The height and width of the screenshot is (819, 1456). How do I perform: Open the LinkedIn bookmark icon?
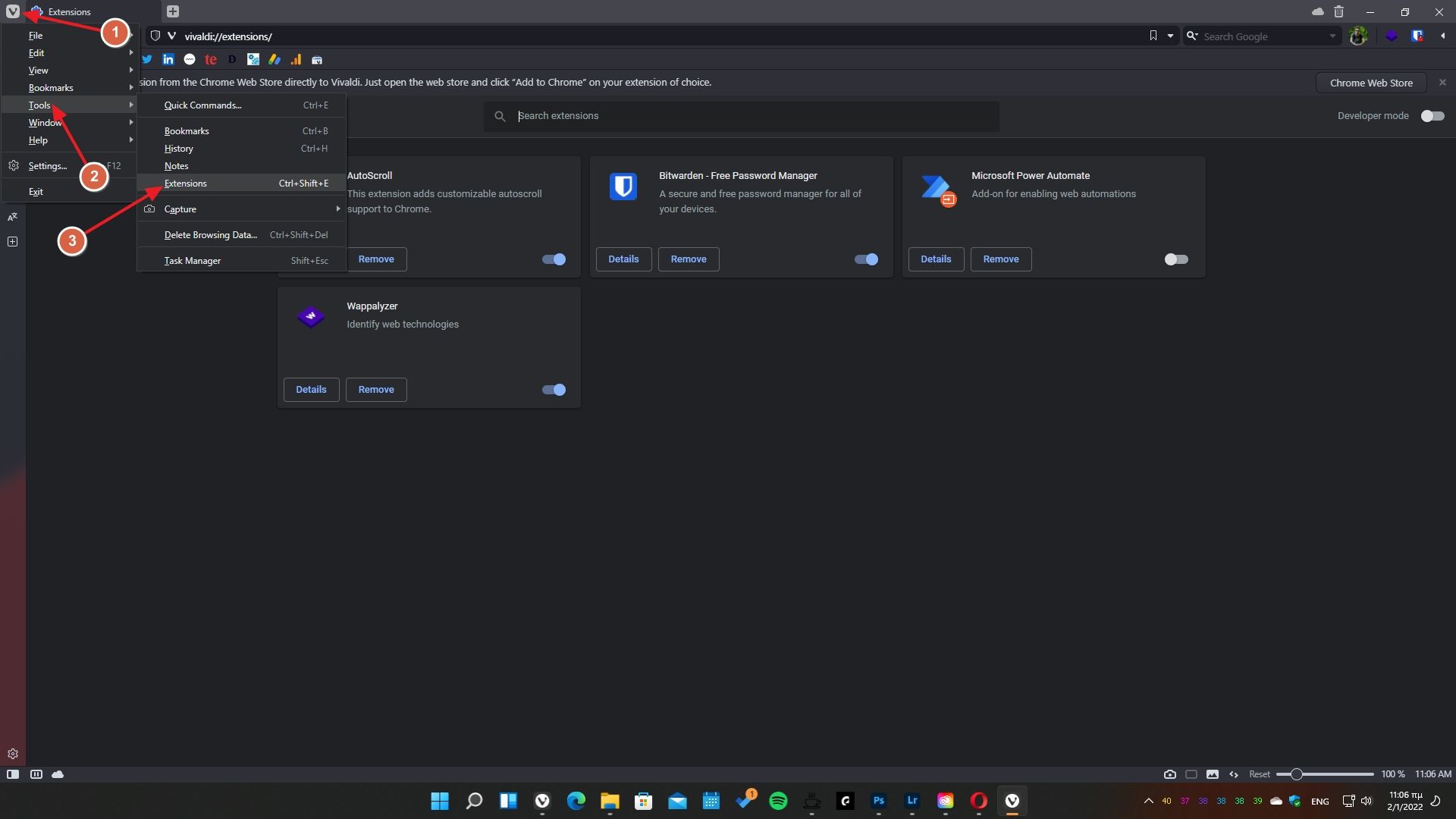[168, 60]
